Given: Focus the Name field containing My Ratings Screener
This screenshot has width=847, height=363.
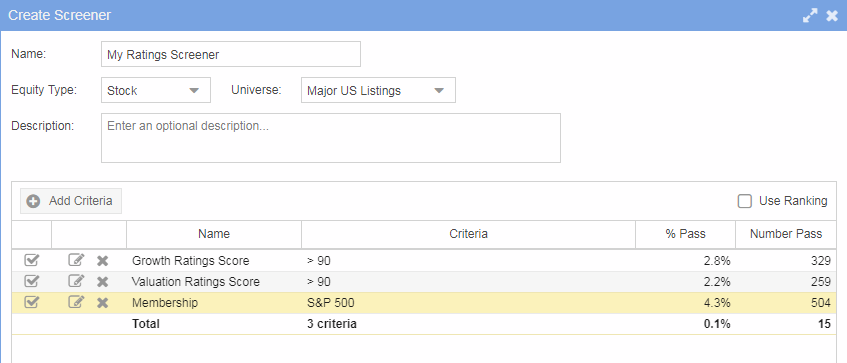Looking at the screenshot, I should click(231, 54).
